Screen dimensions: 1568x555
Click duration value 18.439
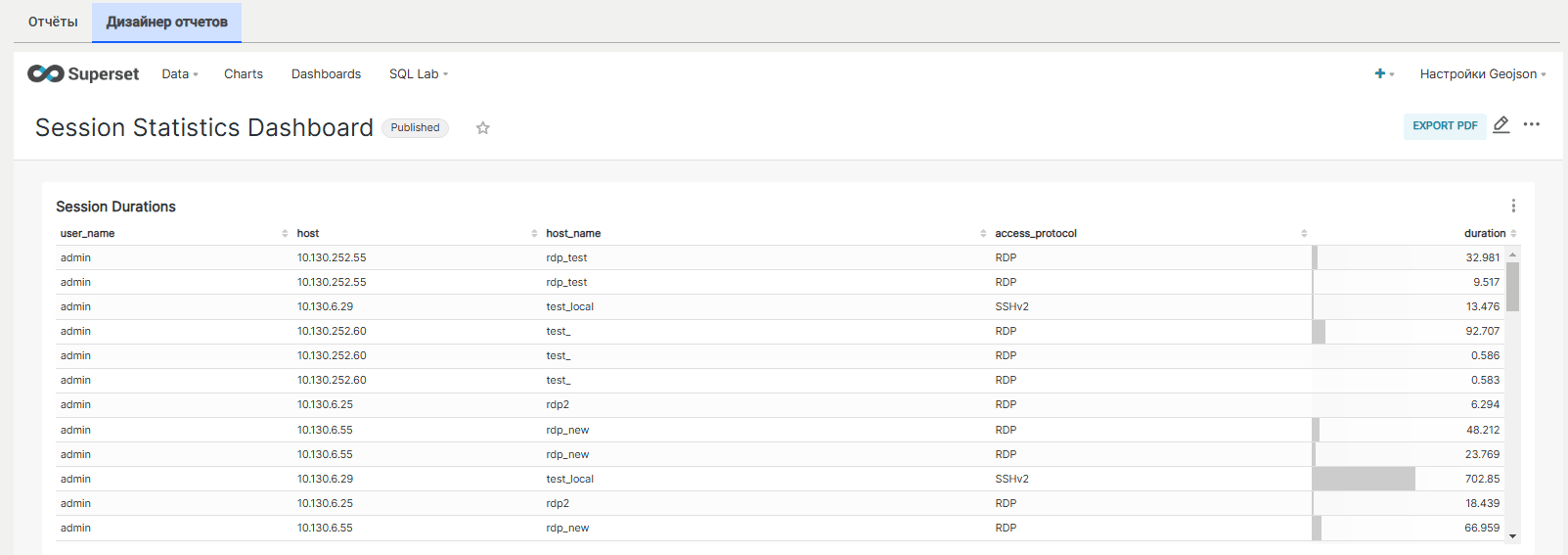(1482, 503)
